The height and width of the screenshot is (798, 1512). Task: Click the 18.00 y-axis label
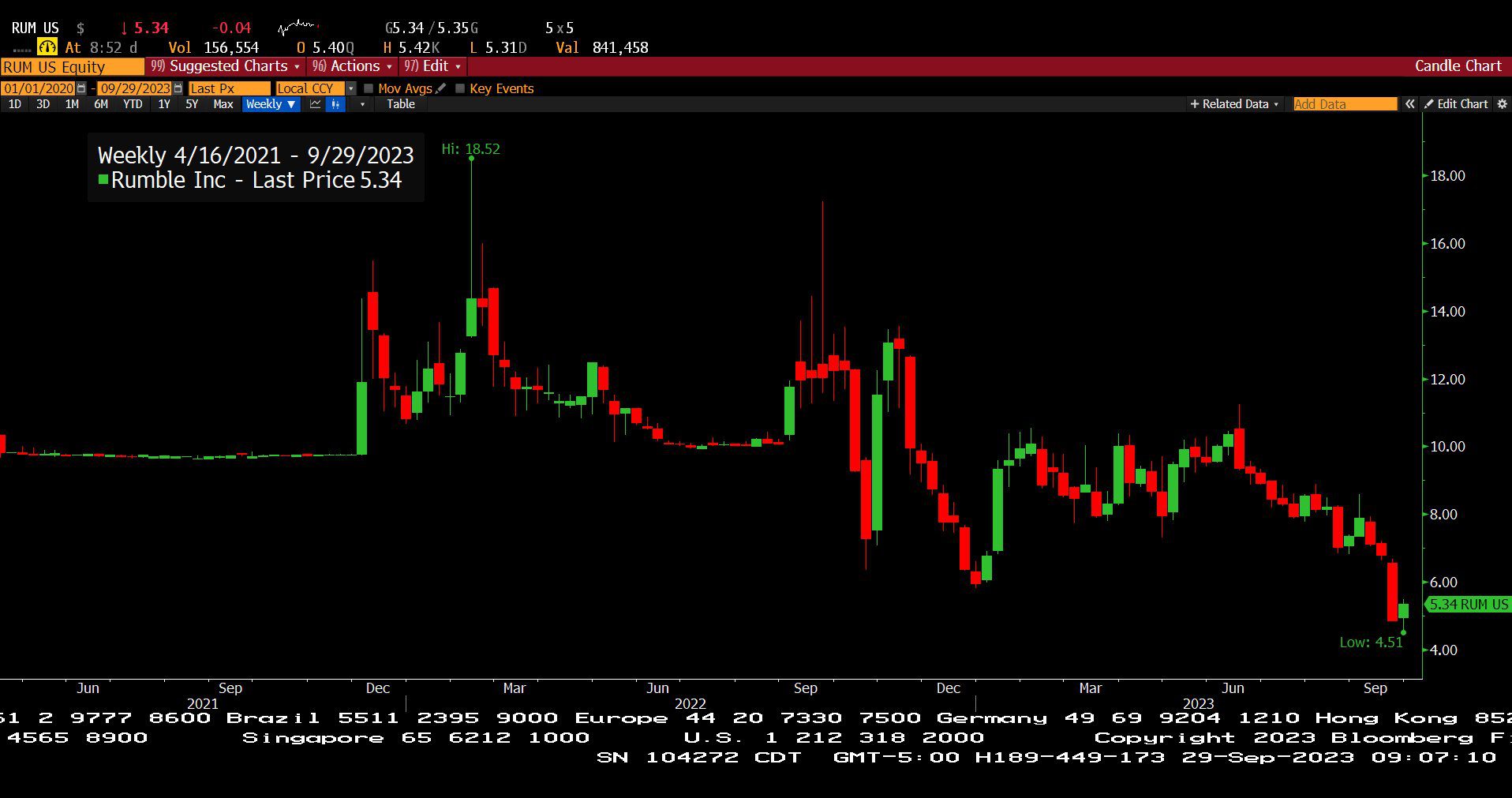pos(1447,176)
